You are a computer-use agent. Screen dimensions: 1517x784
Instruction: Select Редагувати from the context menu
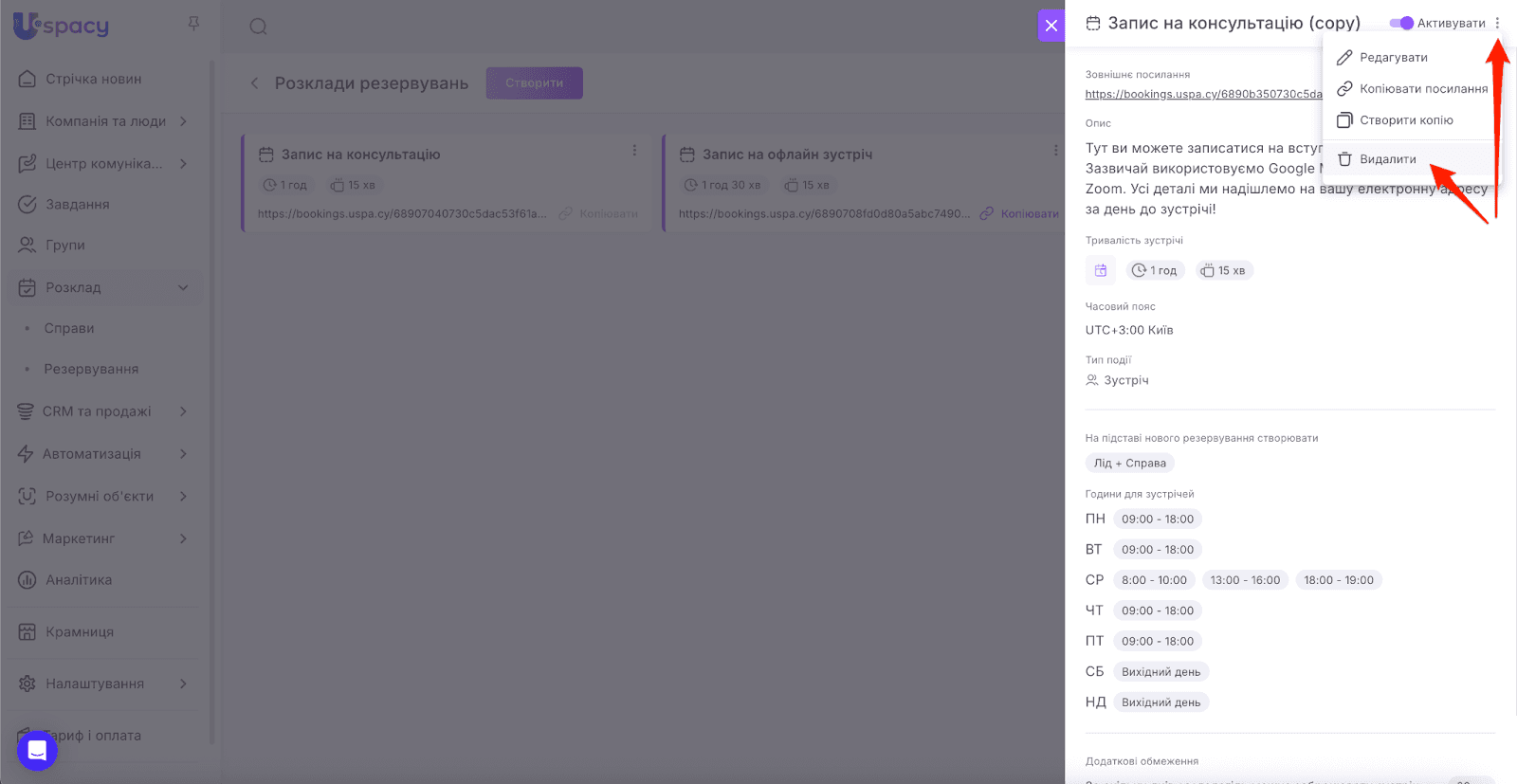coord(1393,58)
